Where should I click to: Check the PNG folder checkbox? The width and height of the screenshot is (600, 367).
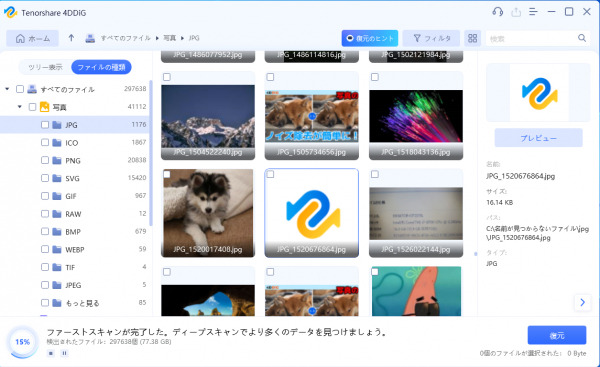click(x=45, y=160)
